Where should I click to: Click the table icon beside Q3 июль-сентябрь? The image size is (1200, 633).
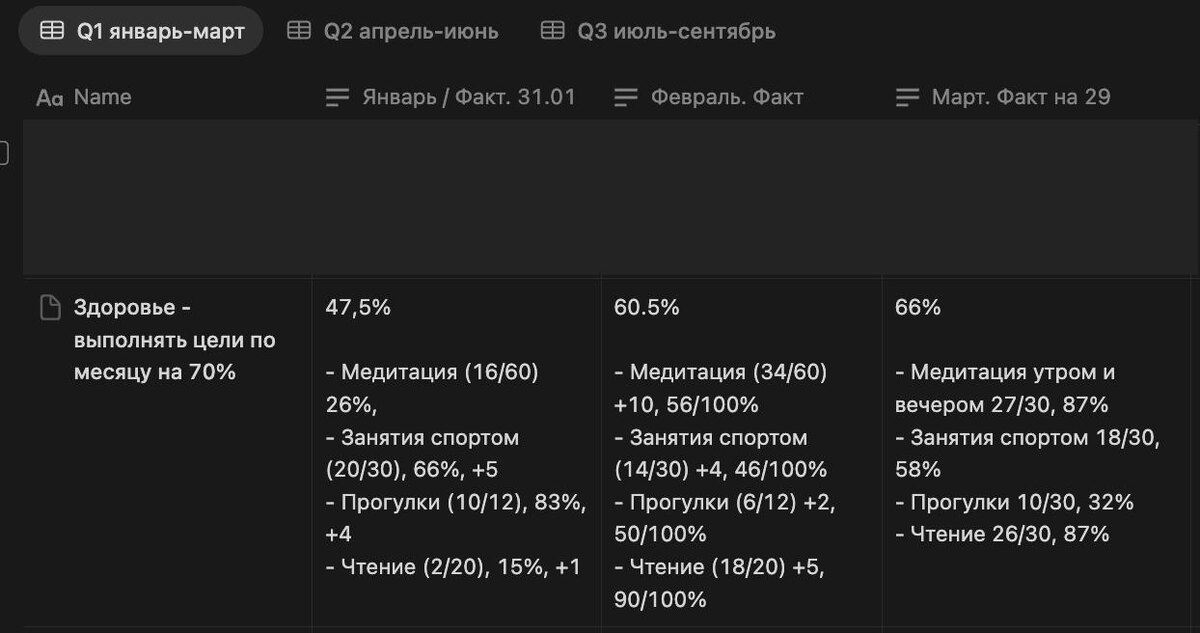pos(552,31)
